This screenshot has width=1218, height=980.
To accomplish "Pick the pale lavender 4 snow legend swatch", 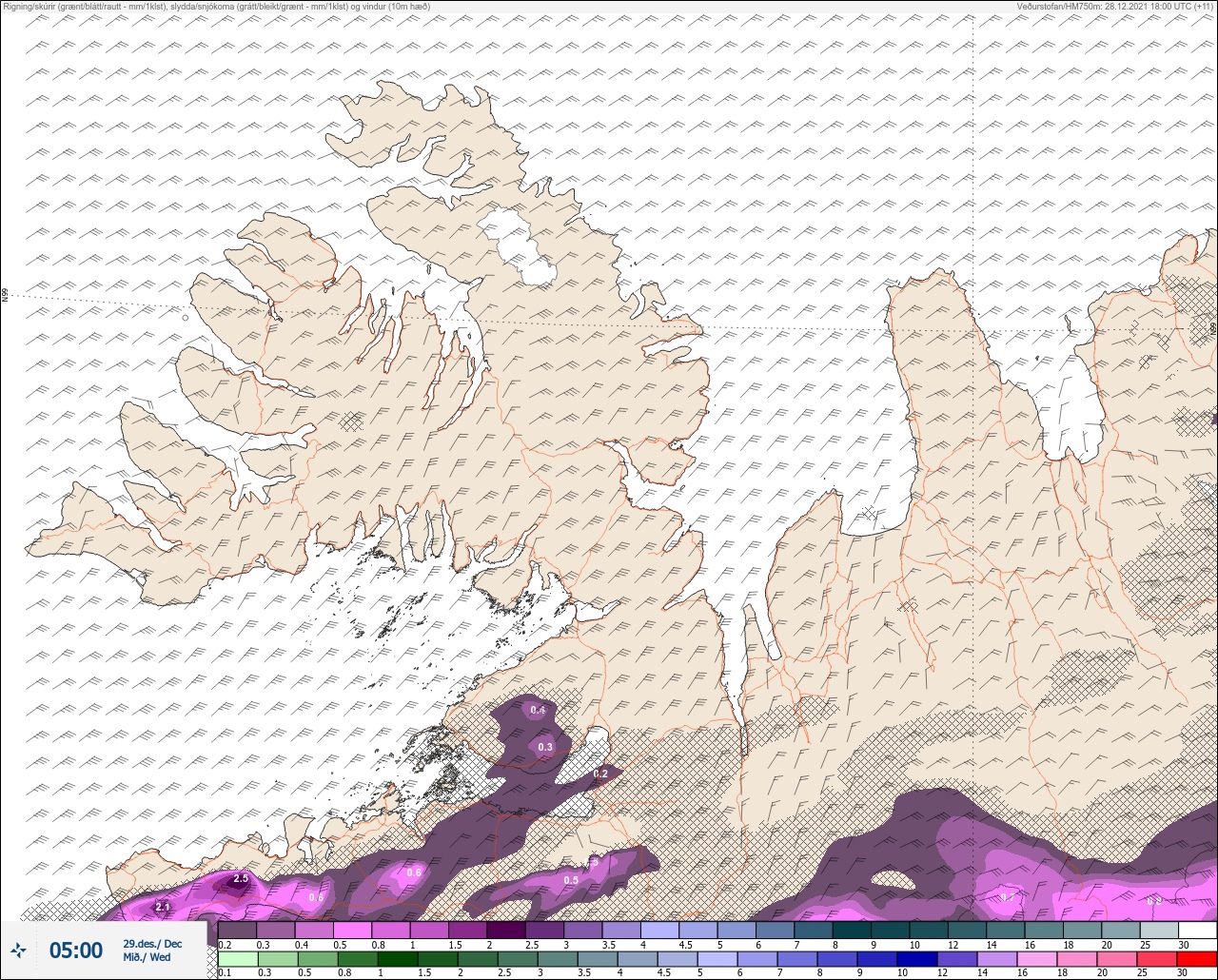I will point(659,930).
